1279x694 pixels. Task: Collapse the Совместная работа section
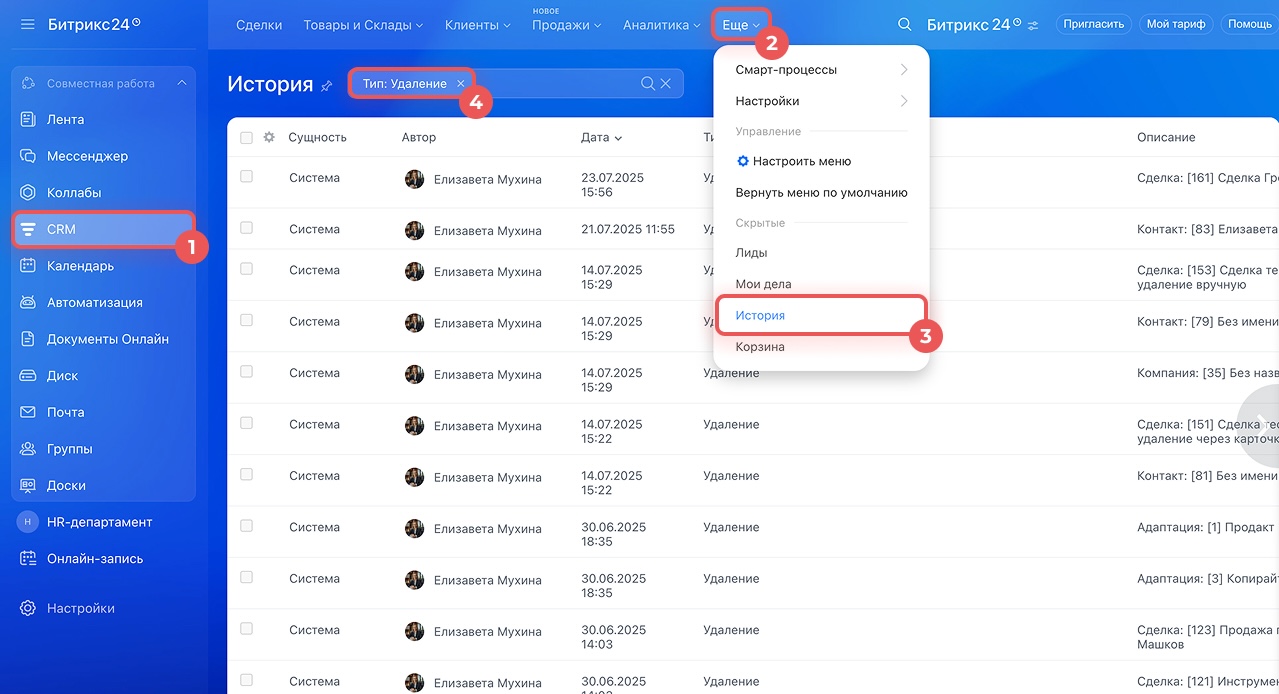click(x=181, y=83)
